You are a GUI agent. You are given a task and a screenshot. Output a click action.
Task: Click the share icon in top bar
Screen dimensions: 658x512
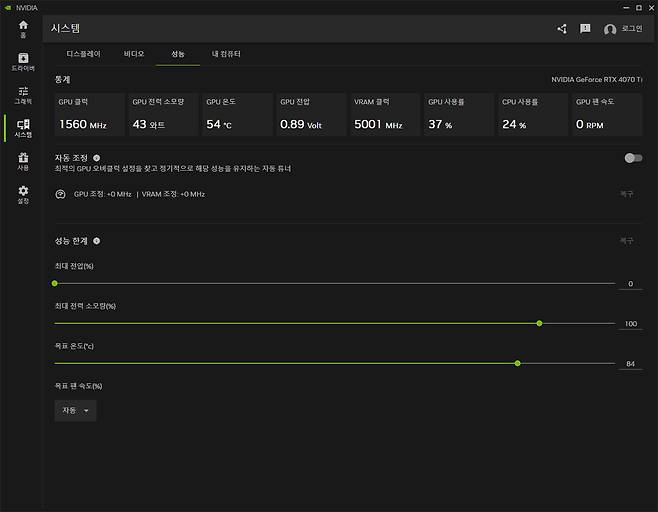point(562,29)
